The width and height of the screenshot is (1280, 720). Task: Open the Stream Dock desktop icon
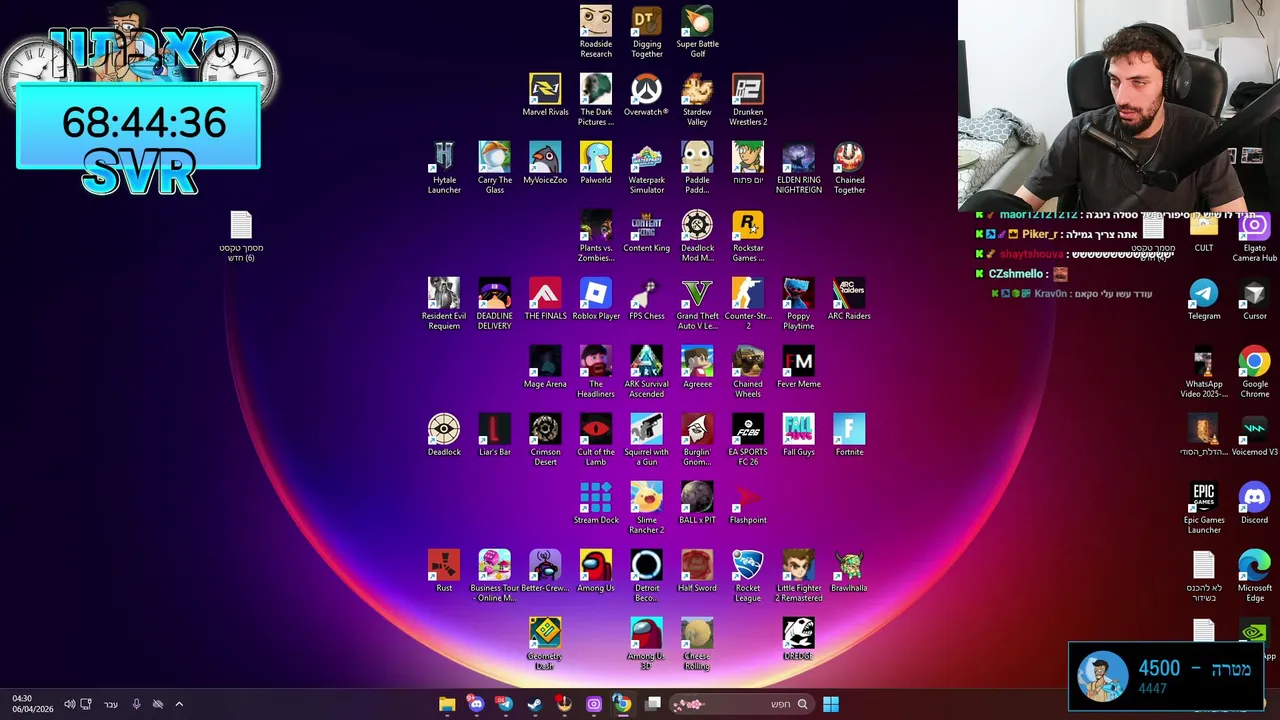tap(596, 503)
